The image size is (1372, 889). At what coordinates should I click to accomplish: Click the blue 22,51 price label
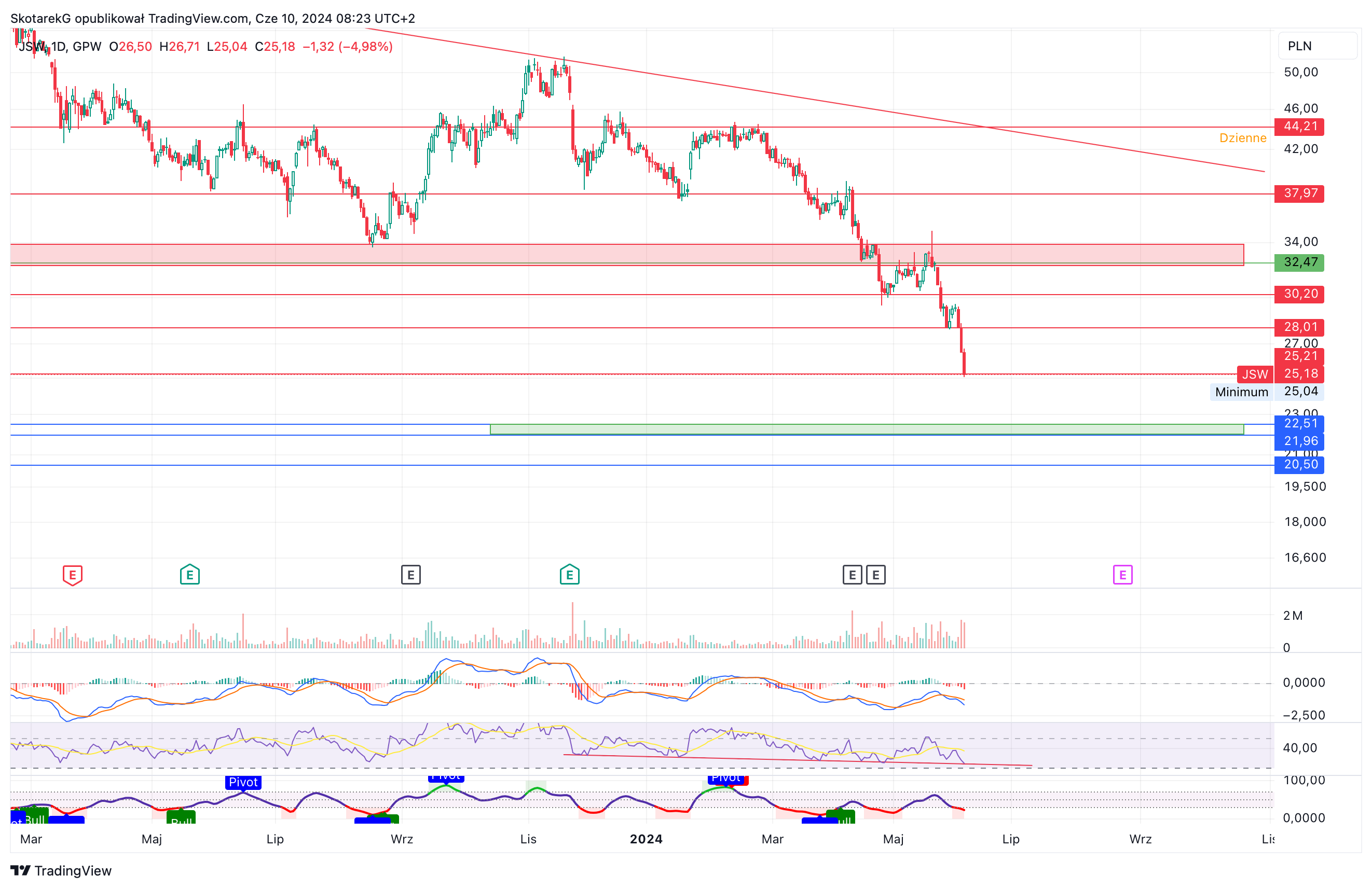point(1299,423)
